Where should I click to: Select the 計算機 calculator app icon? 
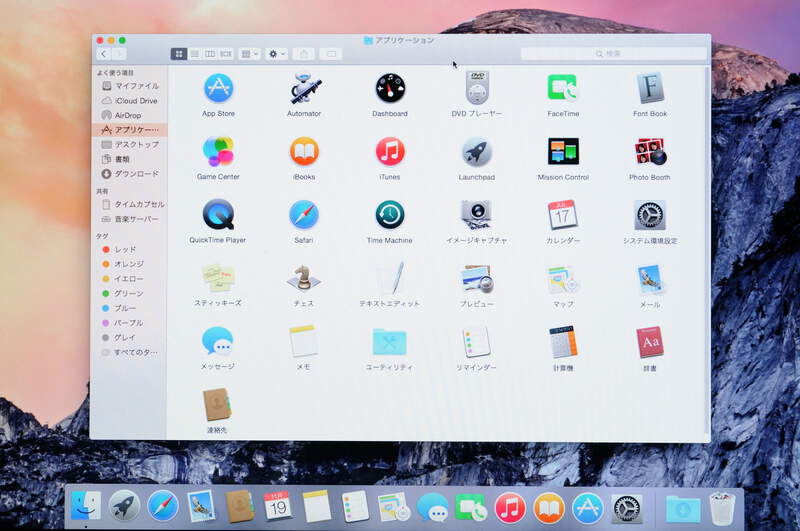tap(563, 342)
